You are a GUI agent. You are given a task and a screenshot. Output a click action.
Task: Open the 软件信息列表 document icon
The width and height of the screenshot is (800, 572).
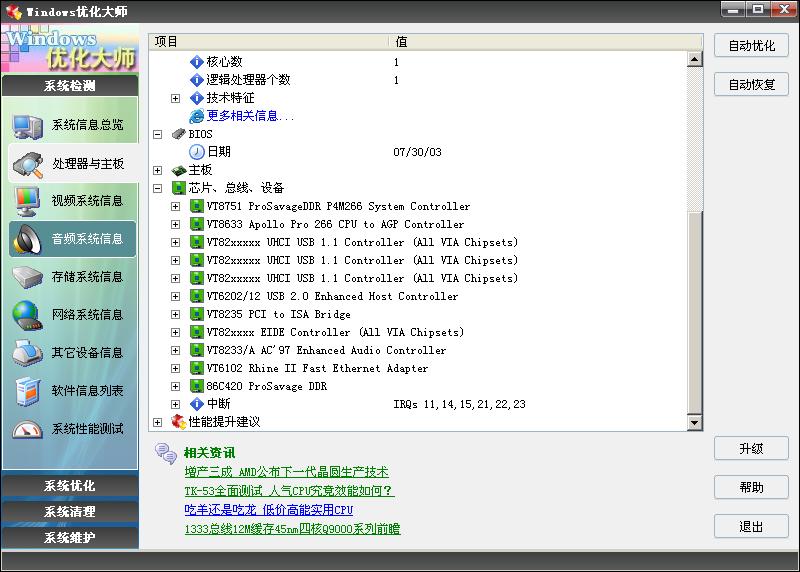coord(28,391)
